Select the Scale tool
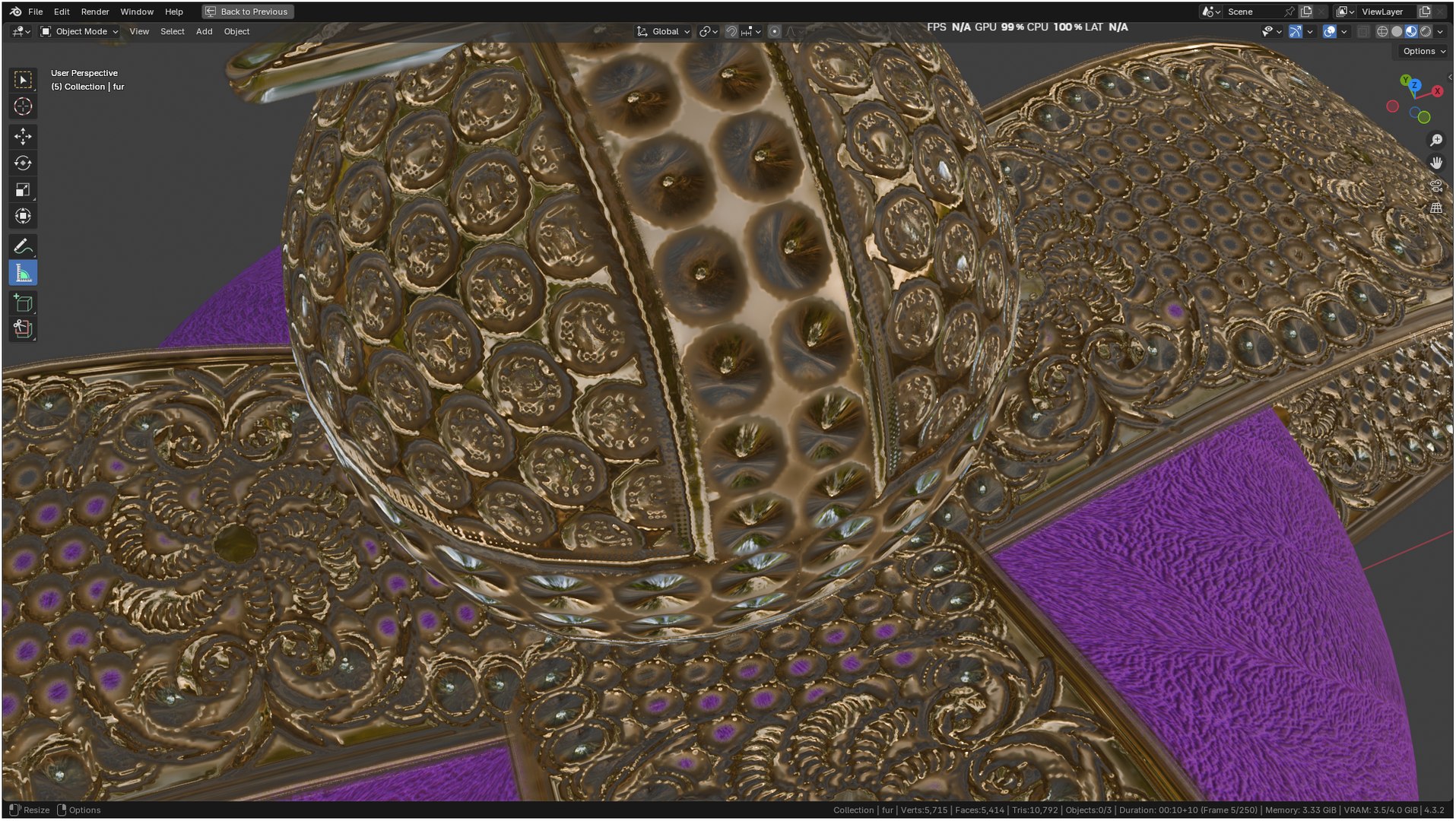 pos(23,189)
